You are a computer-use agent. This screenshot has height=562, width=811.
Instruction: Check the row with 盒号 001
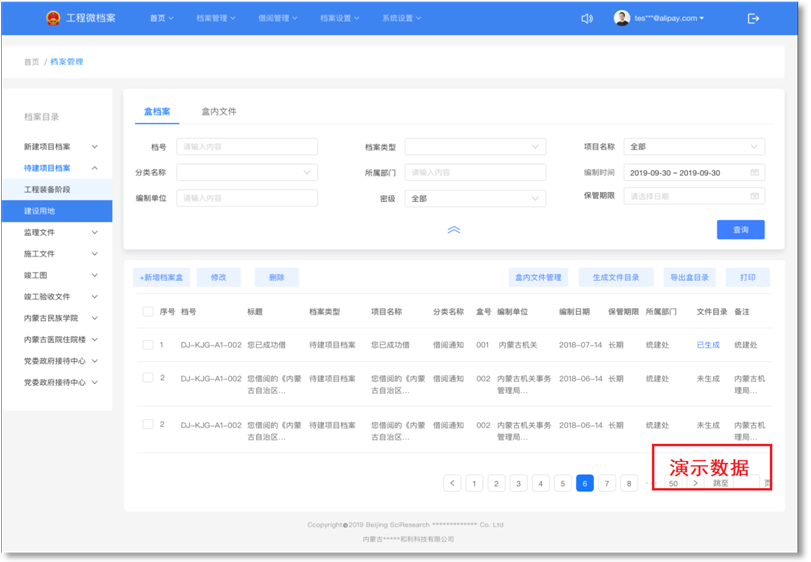point(147,345)
